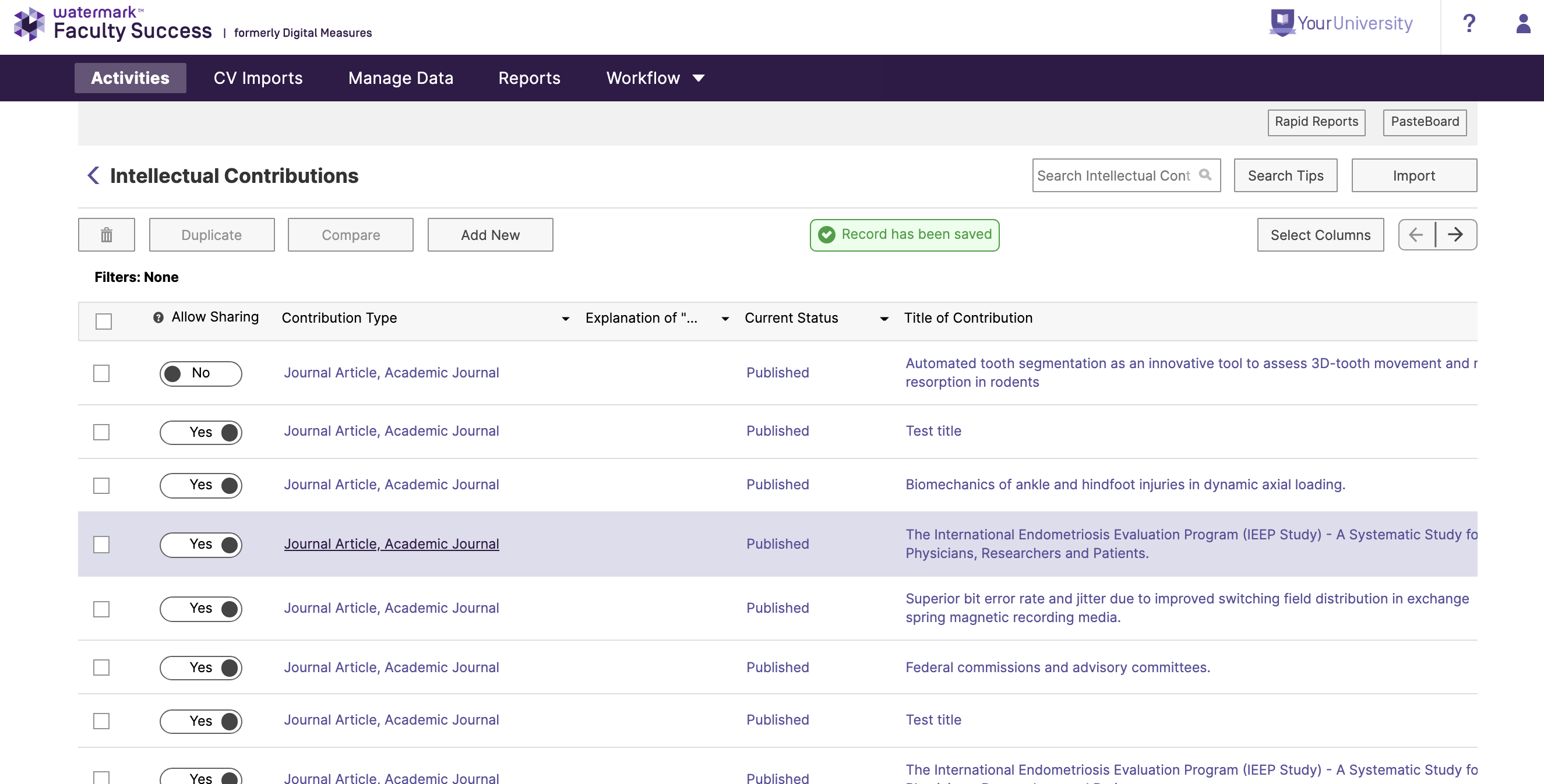Toggle Allow Sharing for Biomechanics of ankle row

(x=201, y=486)
